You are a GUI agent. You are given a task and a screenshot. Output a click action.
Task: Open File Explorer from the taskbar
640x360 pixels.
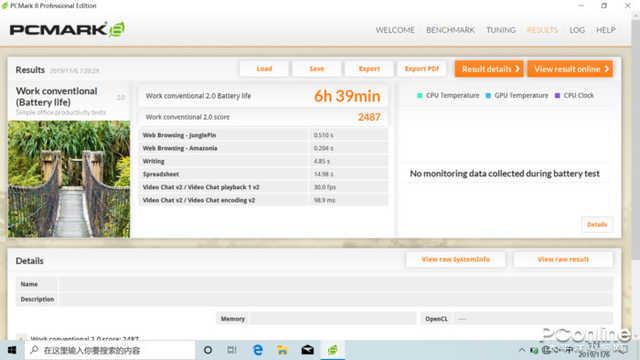click(x=282, y=350)
